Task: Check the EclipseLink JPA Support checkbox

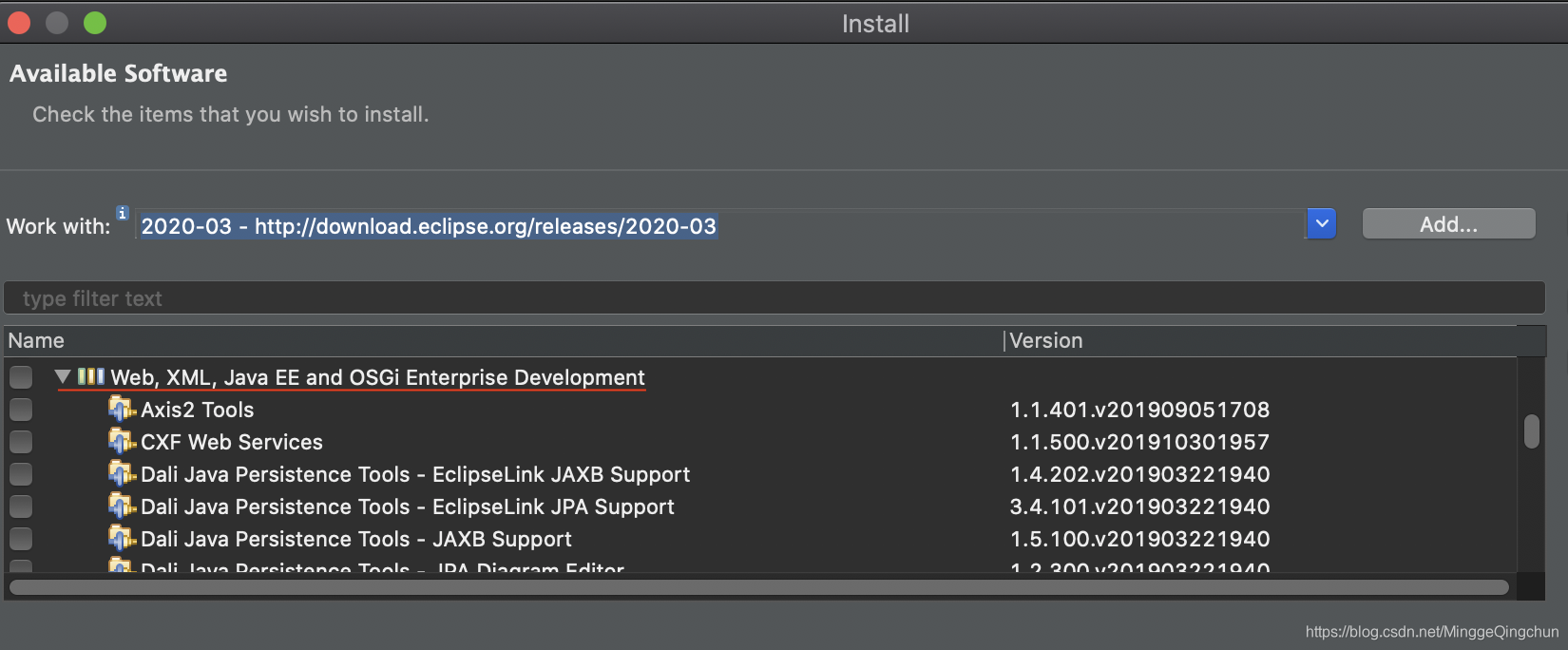Action: (21, 507)
